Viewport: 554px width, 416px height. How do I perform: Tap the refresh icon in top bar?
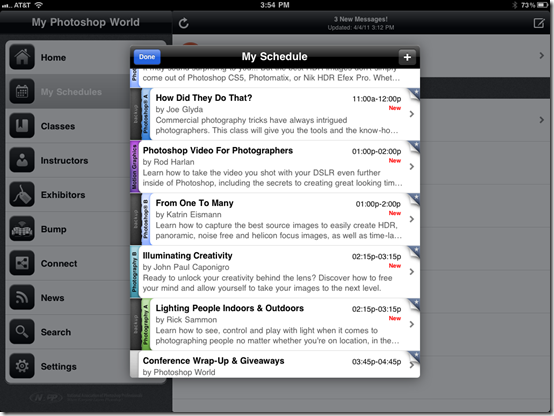click(183, 23)
